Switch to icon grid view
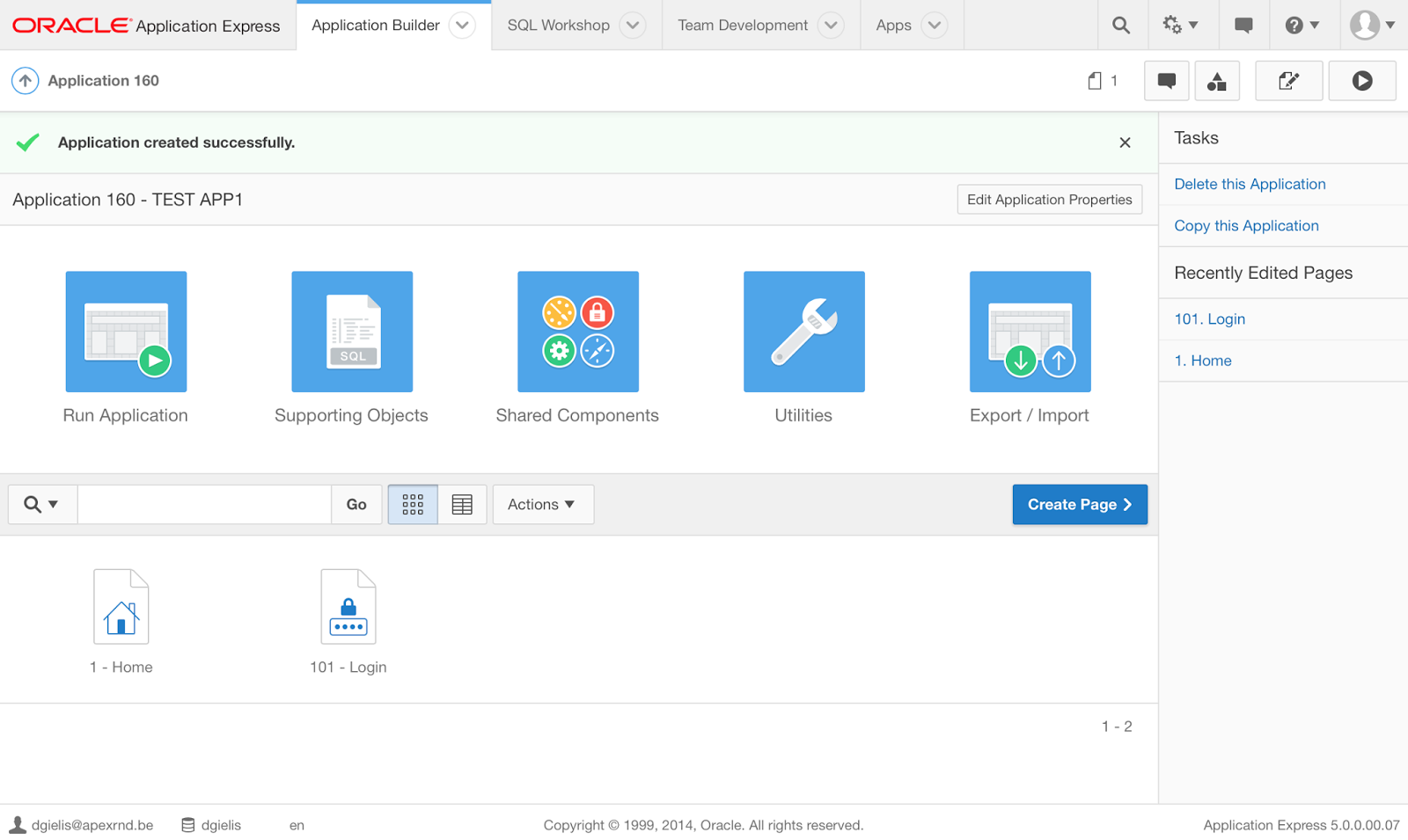 click(413, 505)
